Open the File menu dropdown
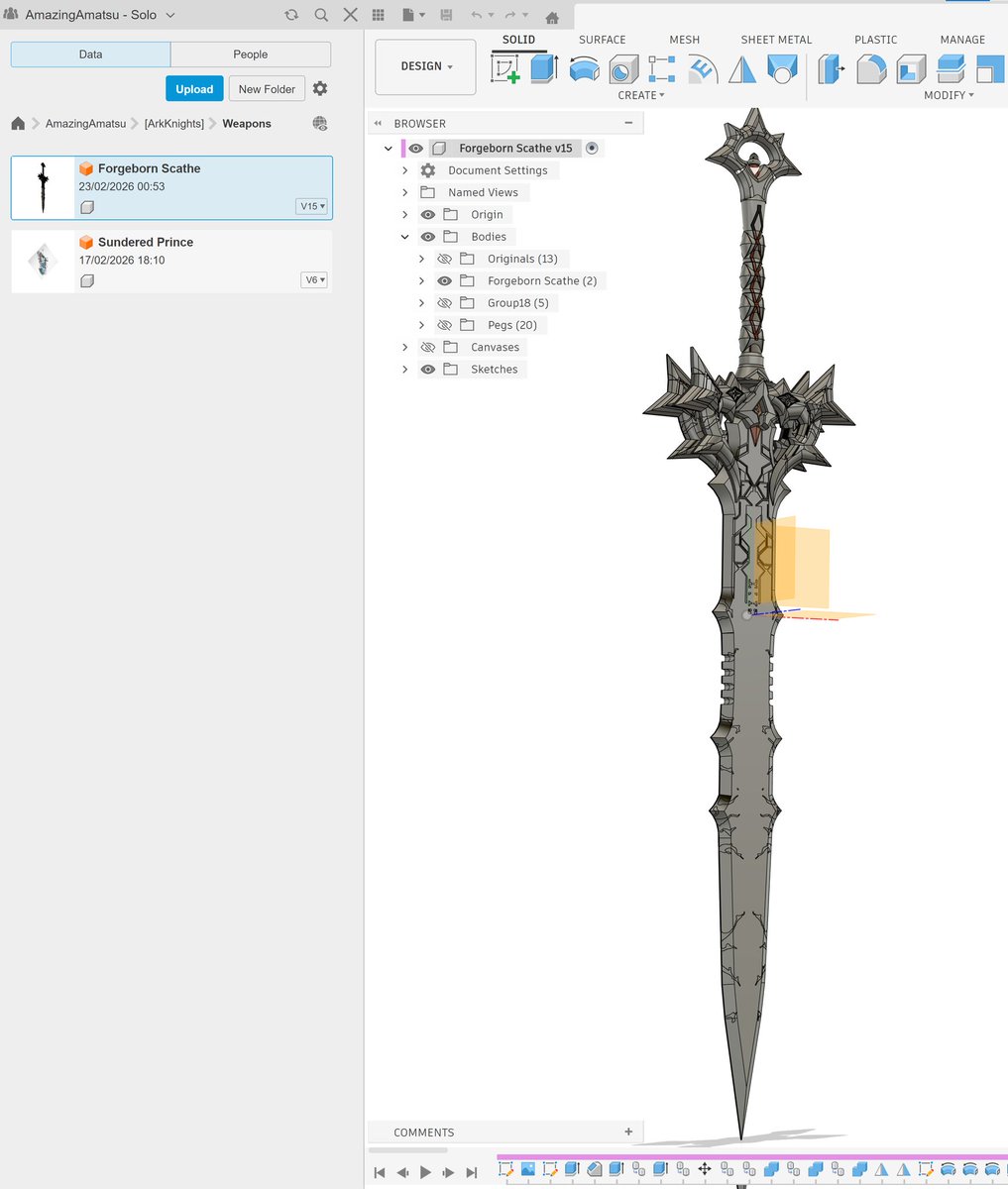This screenshot has width=1008, height=1189. [x=413, y=16]
